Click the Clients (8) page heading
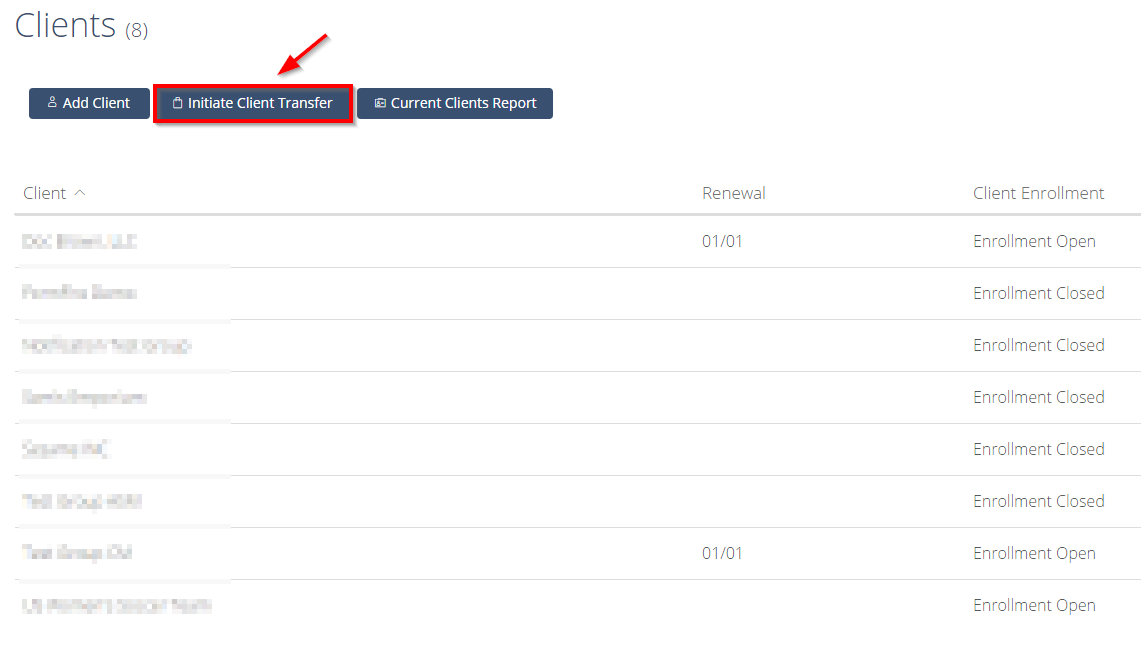The height and width of the screenshot is (652, 1141). click(82, 25)
